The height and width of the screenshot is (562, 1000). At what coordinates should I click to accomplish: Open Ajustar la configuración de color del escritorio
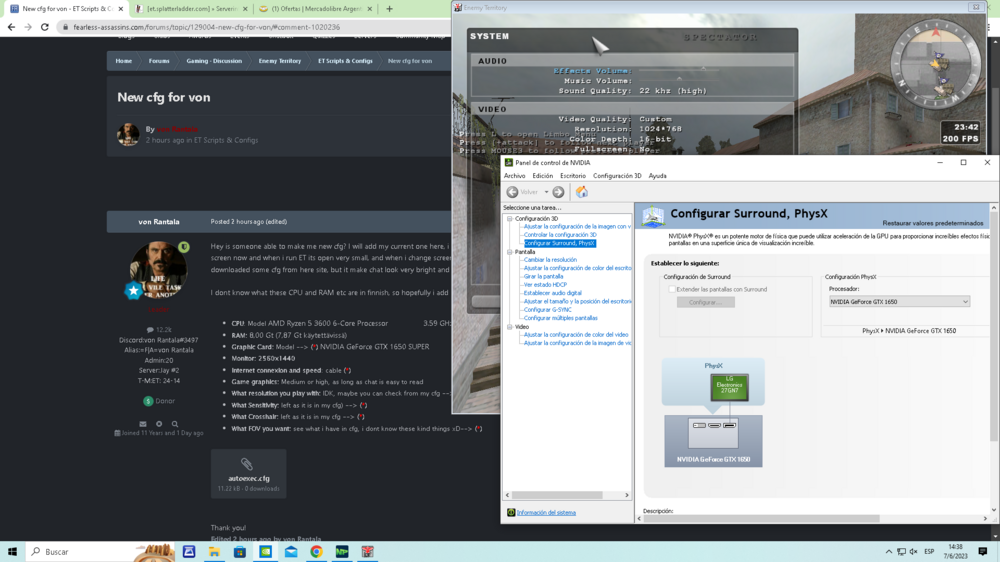(577, 268)
